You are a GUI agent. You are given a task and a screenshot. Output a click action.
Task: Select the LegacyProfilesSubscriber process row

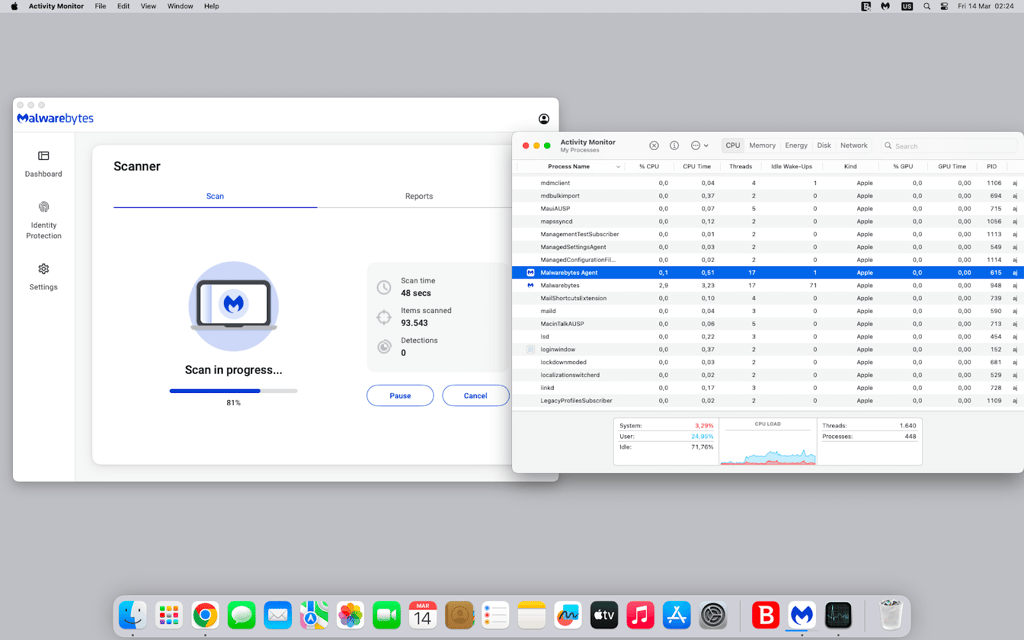click(x=768, y=400)
